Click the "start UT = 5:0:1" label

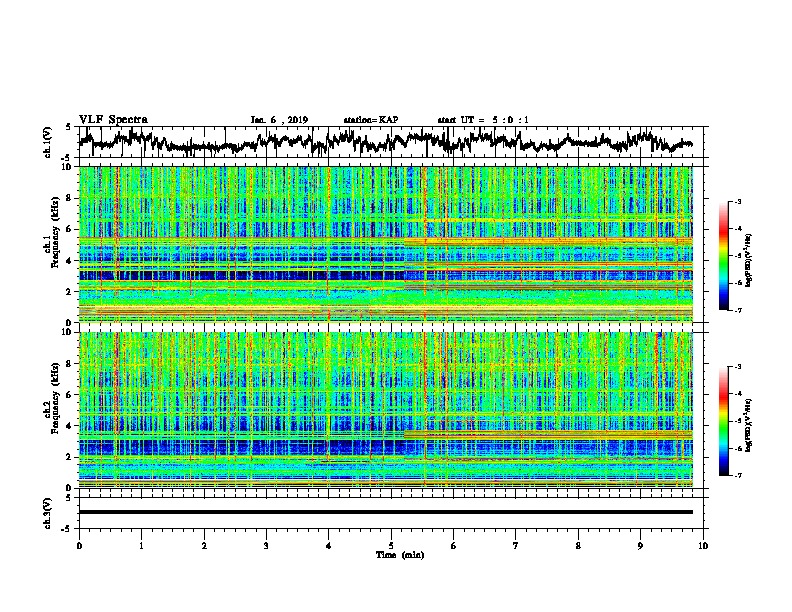[483, 120]
